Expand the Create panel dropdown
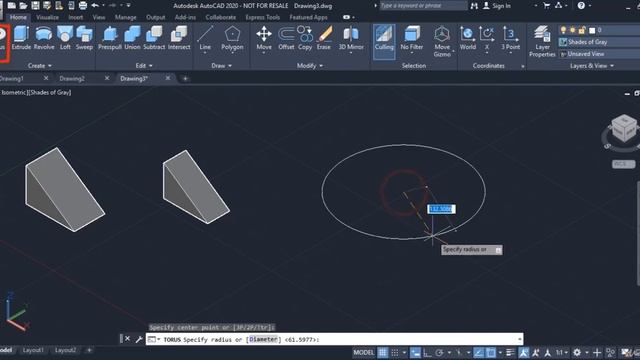The height and width of the screenshot is (360, 640). pyautogui.click(x=40, y=66)
